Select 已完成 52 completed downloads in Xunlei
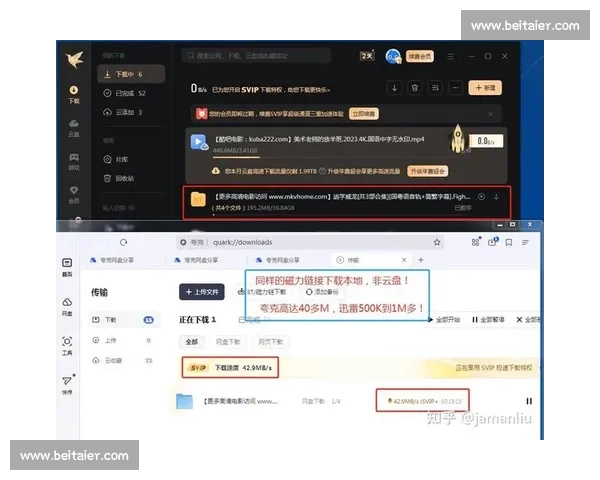 [125, 93]
